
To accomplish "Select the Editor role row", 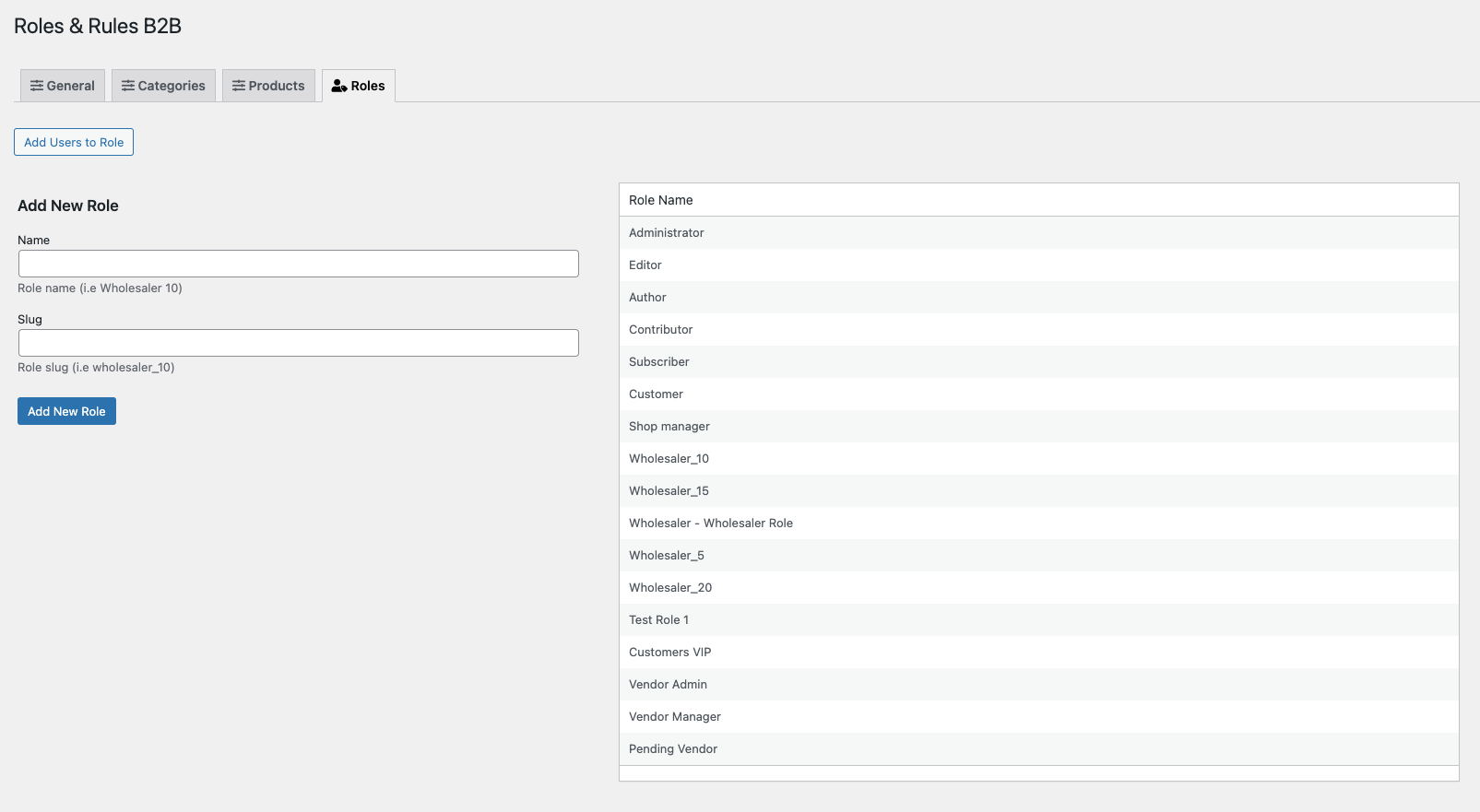I will tap(1039, 265).
